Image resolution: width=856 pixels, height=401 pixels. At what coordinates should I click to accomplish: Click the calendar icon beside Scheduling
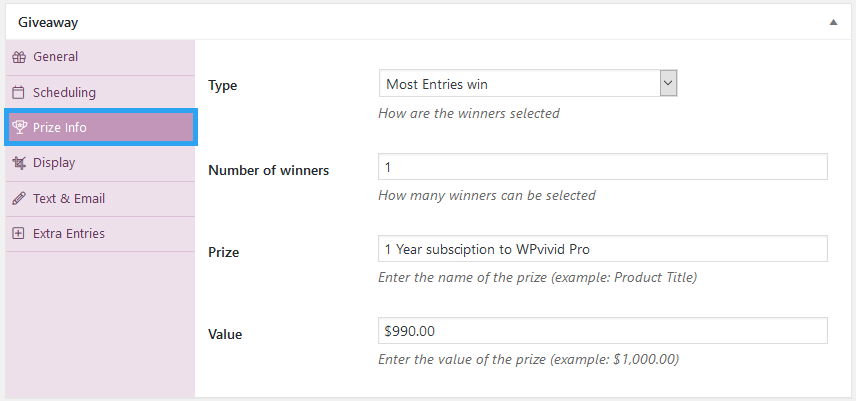(x=19, y=92)
